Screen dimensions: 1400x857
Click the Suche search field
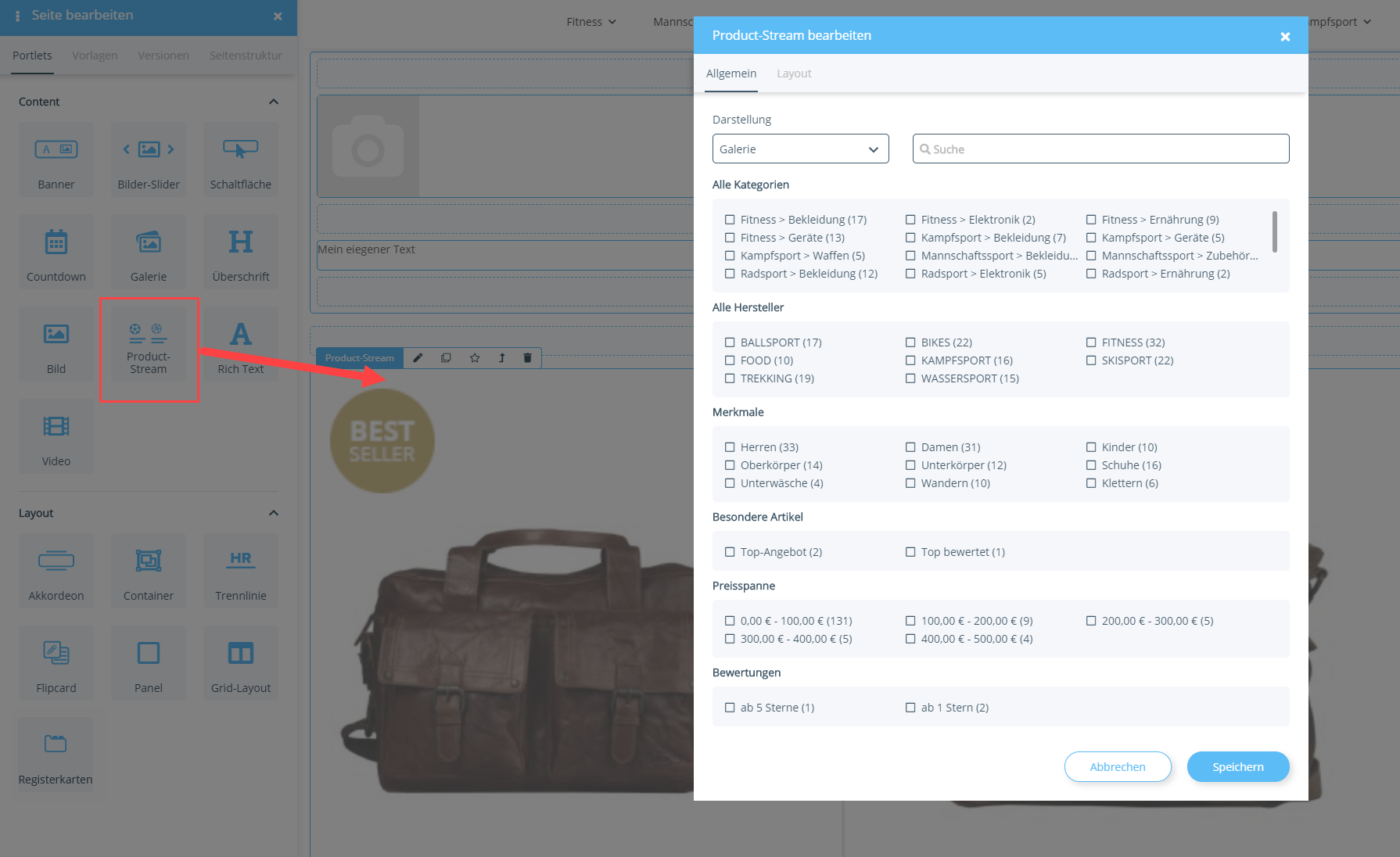[1100, 149]
